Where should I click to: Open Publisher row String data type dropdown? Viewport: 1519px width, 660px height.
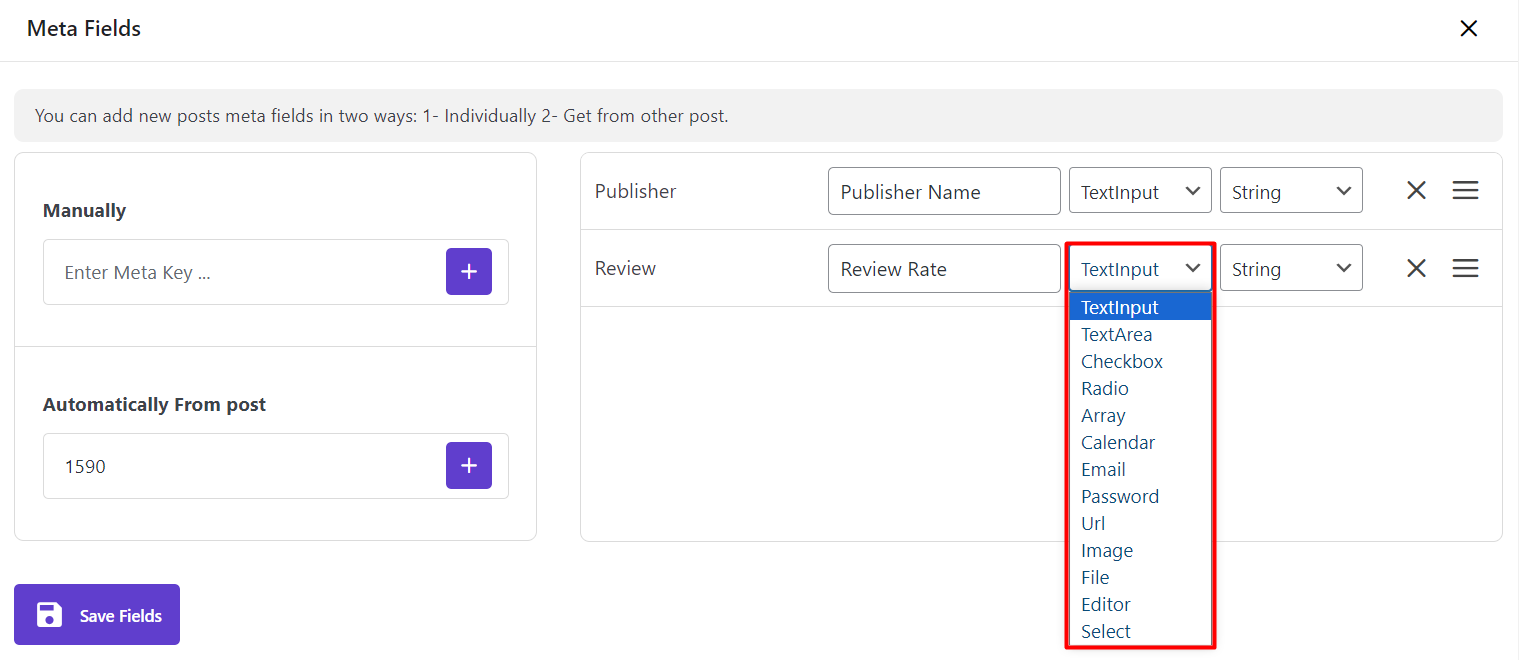[1290, 191]
